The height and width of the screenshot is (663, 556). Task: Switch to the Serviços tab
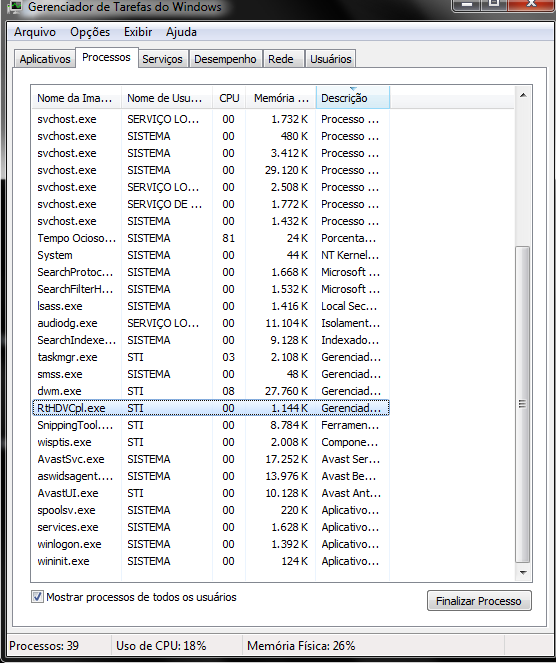(x=162, y=59)
